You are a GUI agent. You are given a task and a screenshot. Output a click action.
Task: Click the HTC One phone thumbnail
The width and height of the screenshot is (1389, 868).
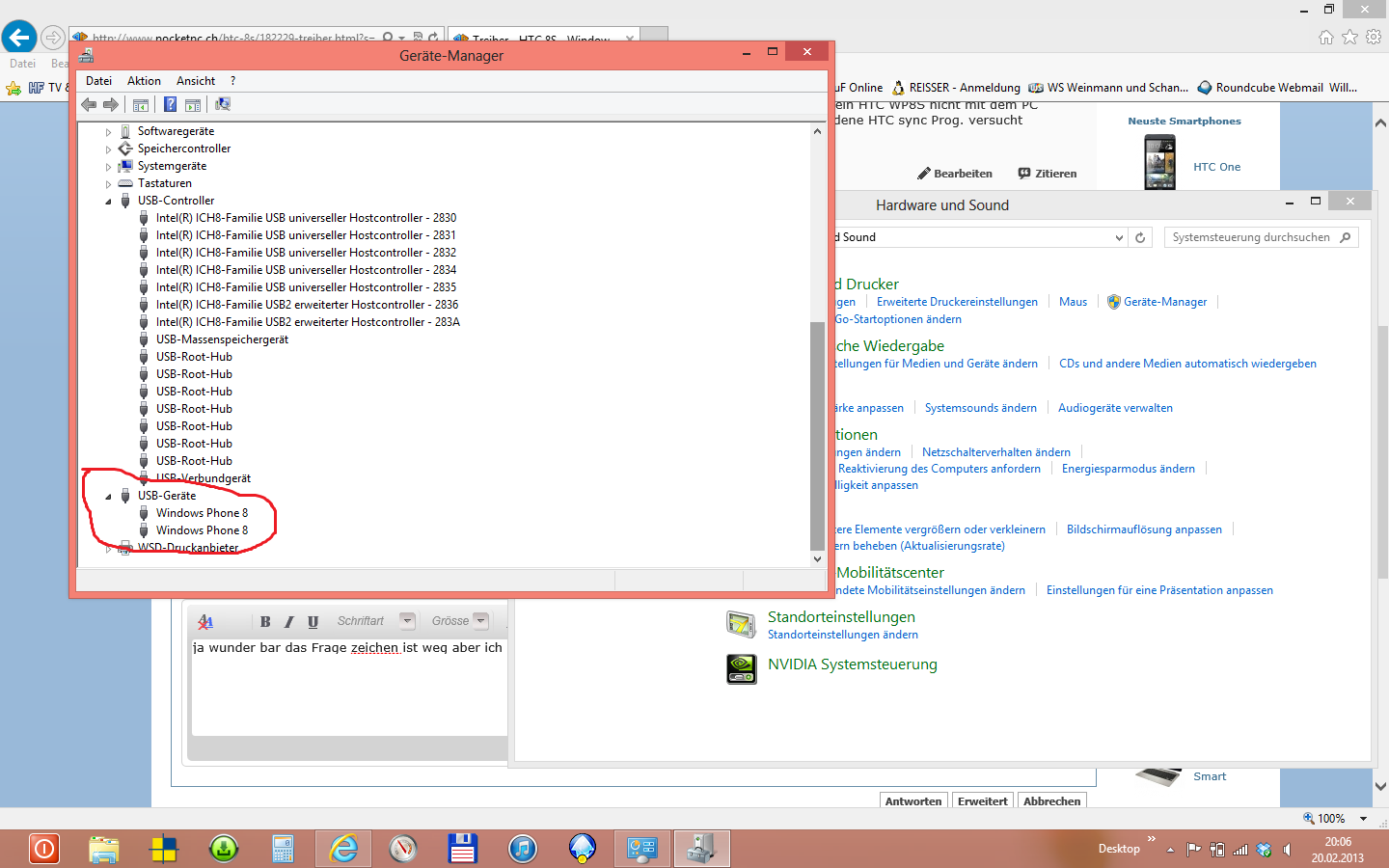point(1159,162)
